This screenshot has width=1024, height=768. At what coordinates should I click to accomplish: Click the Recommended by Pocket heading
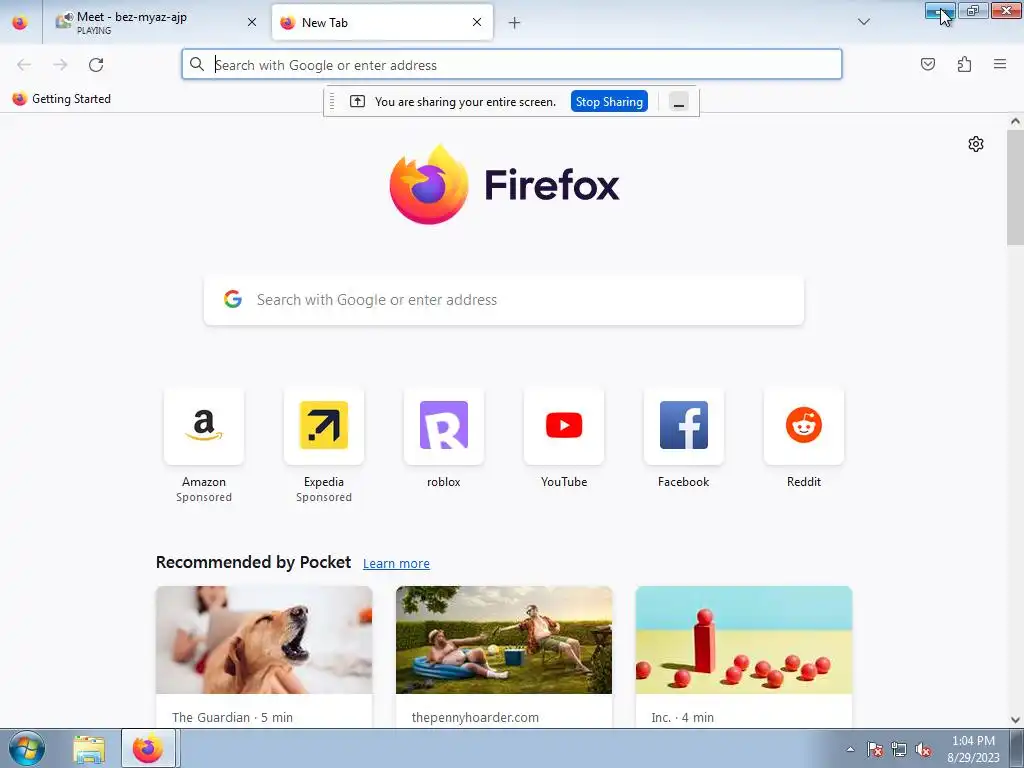click(x=253, y=562)
